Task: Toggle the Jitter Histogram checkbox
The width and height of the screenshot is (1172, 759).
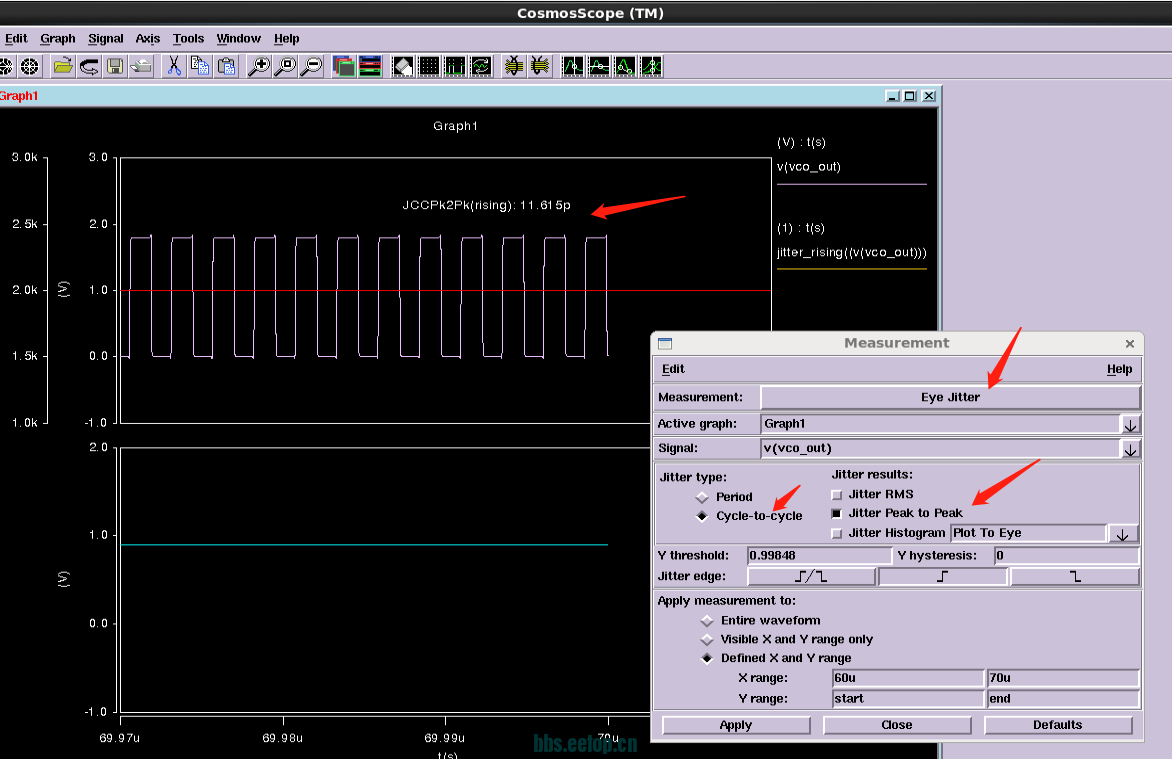Action: coord(837,533)
